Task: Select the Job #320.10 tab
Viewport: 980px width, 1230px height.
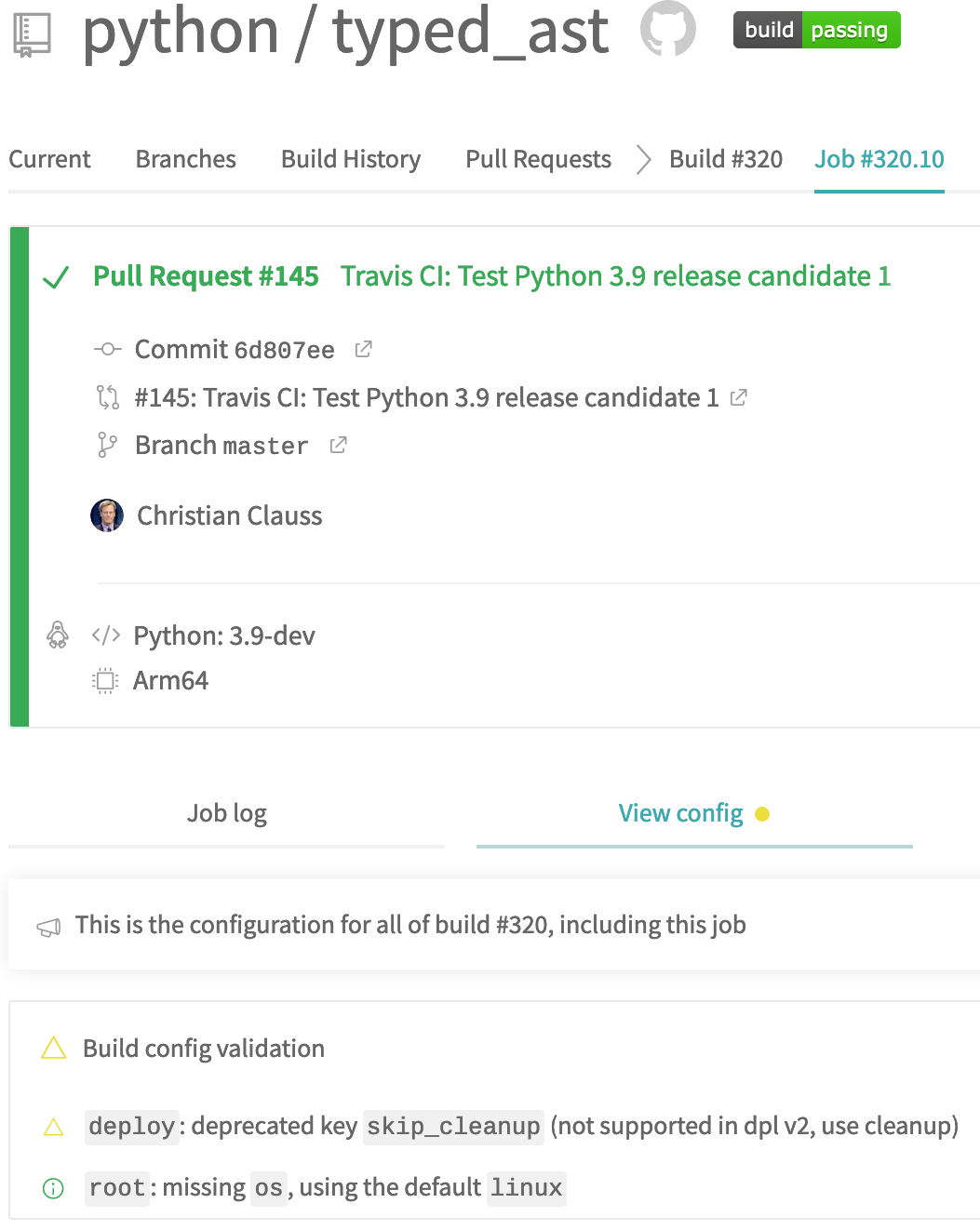Action: click(879, 159)
